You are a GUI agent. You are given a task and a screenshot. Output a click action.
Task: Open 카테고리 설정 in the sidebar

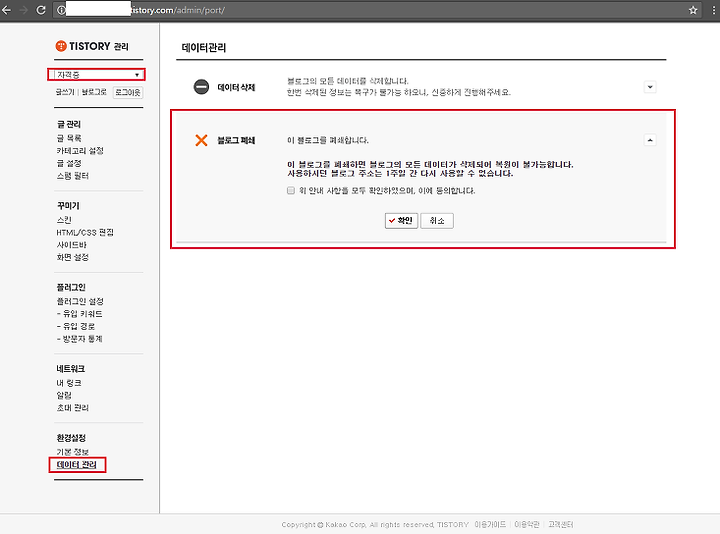[x=80, y=151]
